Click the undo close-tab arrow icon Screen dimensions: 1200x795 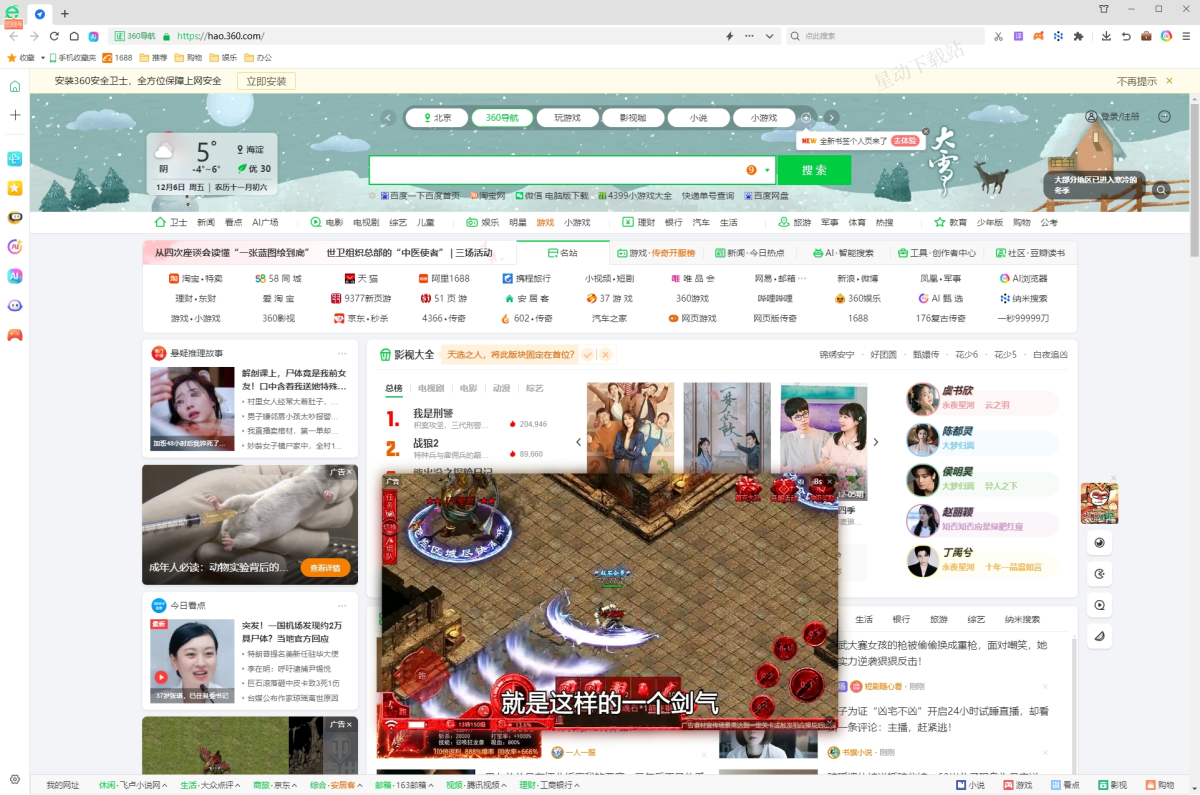point(1127,36)
